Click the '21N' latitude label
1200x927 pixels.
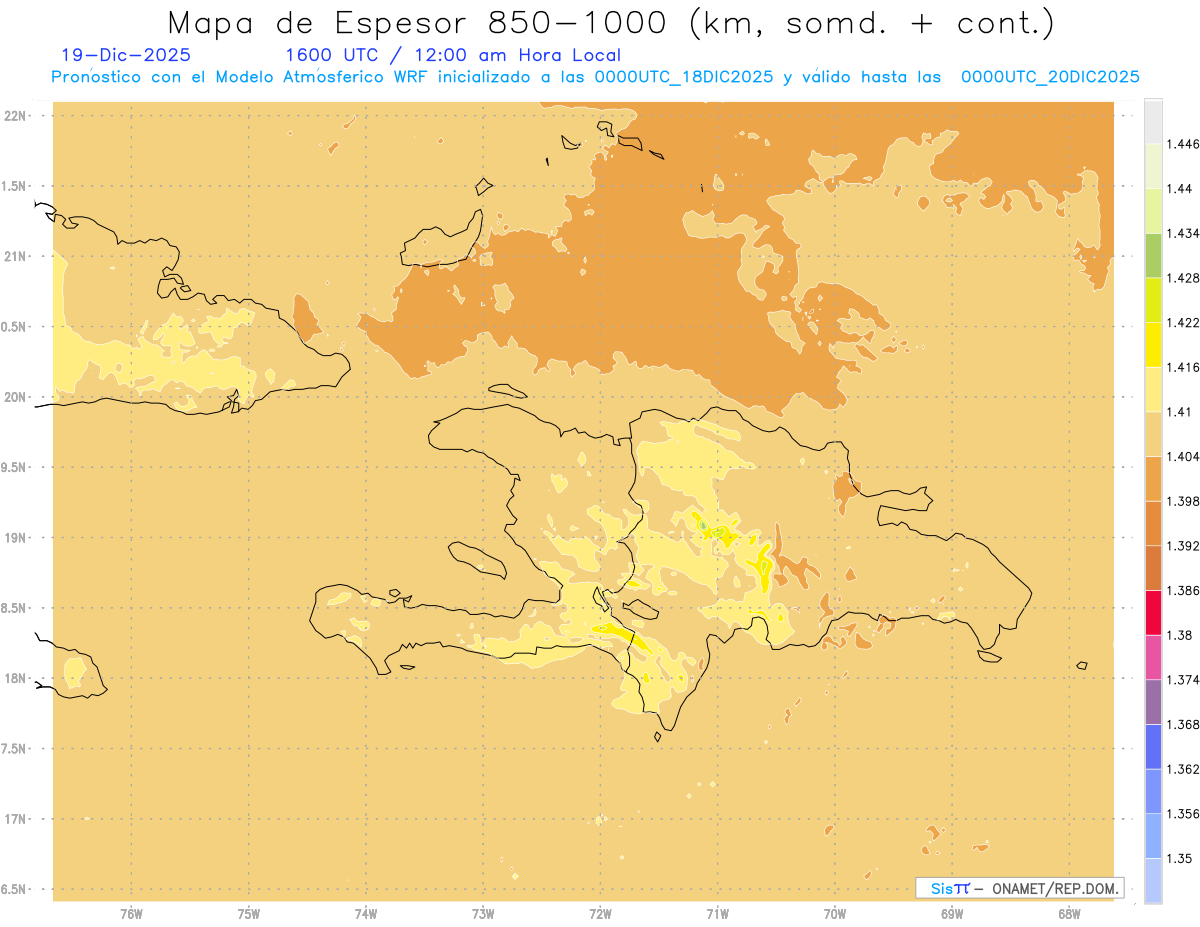(x=15, y=256)
